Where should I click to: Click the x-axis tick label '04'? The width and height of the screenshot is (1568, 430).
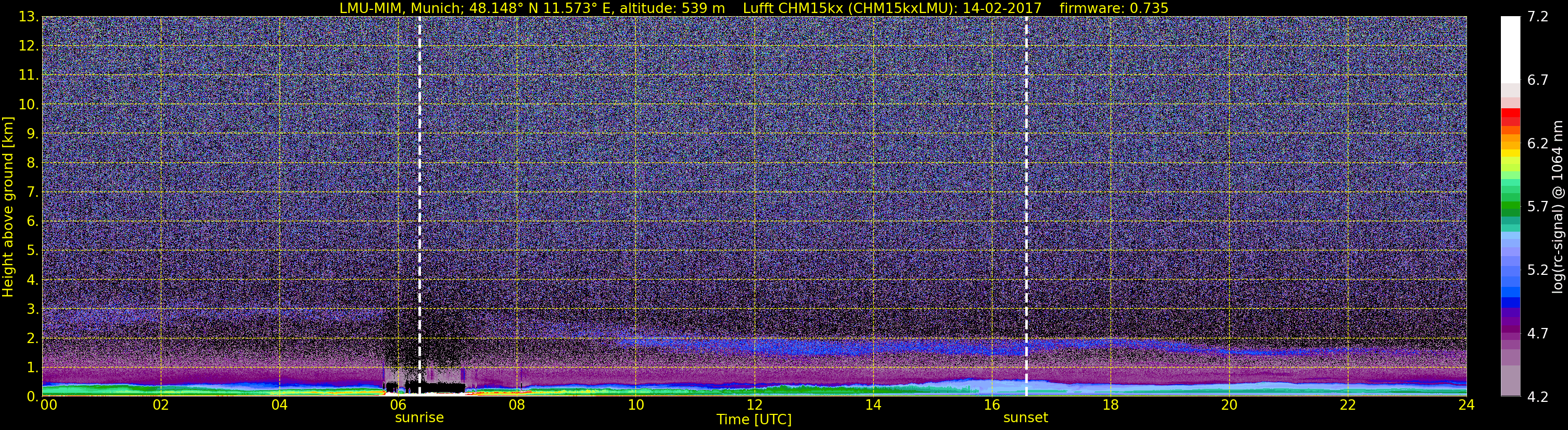point(279,406)
